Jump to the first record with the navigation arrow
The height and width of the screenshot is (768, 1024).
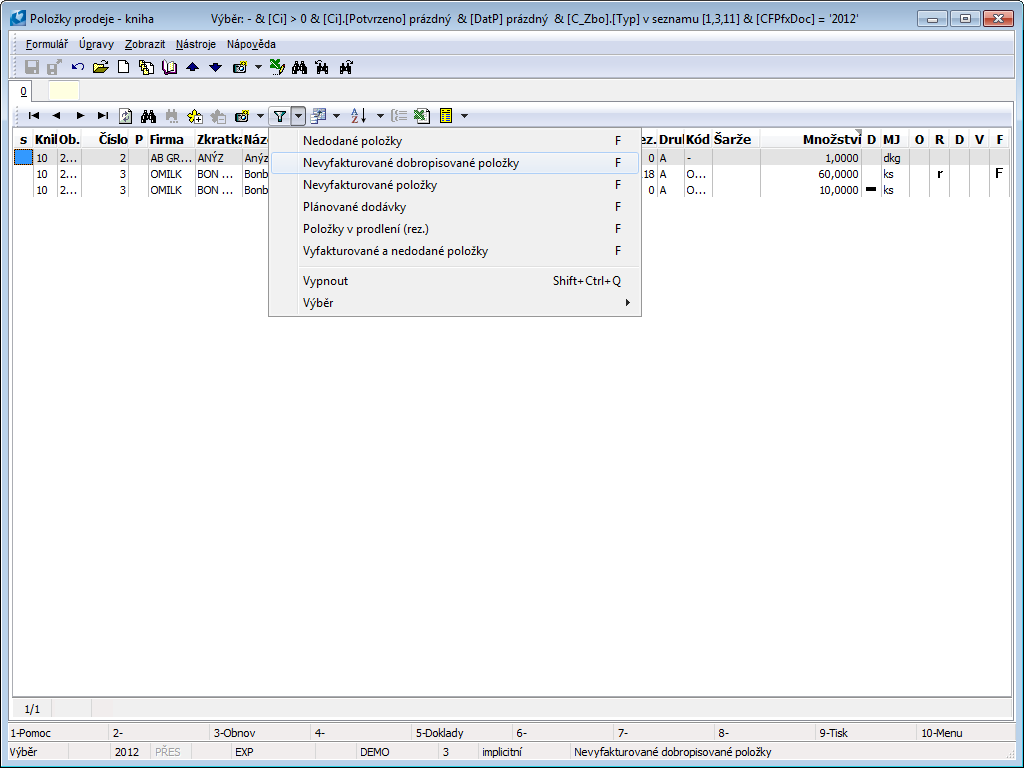(34, 116)
